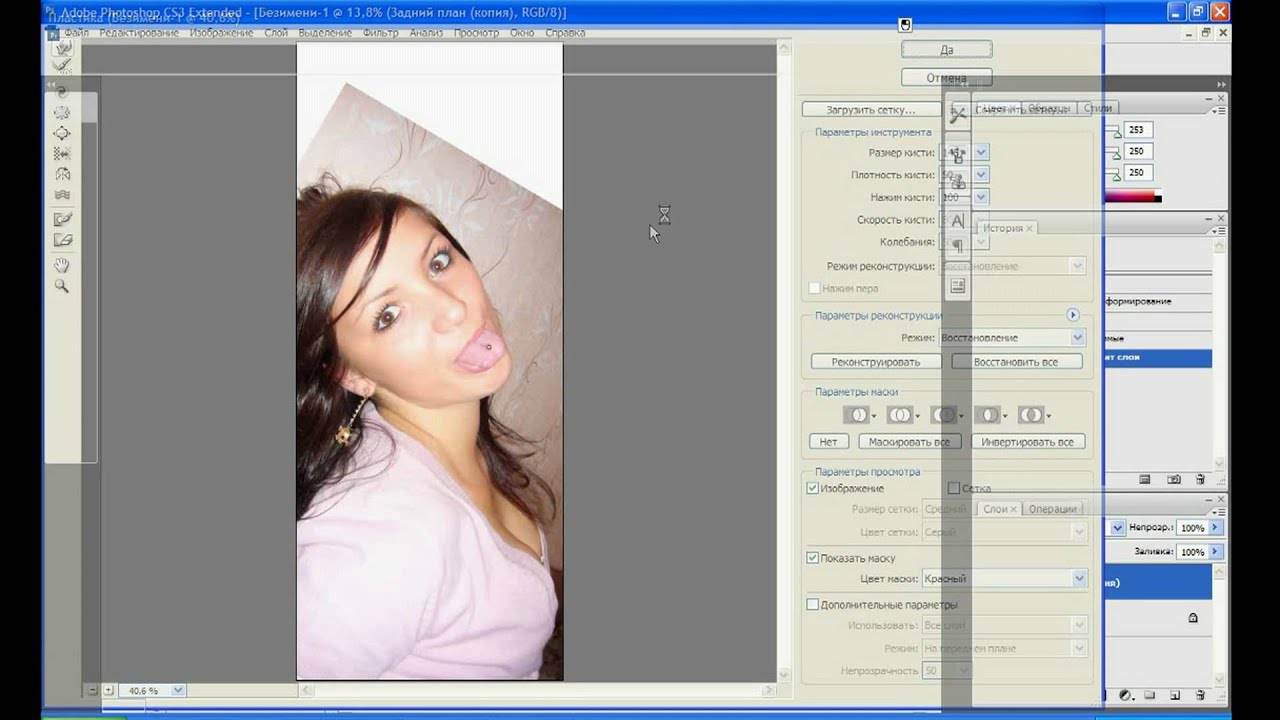Image resolution: width=1280 pixels, height=720 pixels.
Task: Select the Thaw Mask tool
Action: 62,240
